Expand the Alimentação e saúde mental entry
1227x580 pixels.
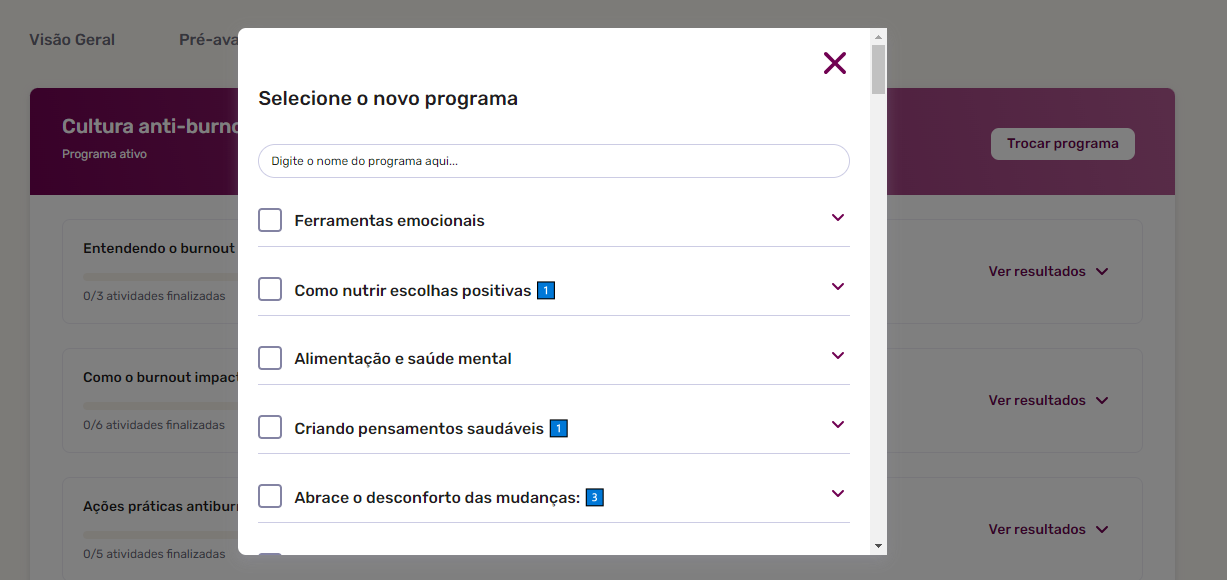click(838, 356)
